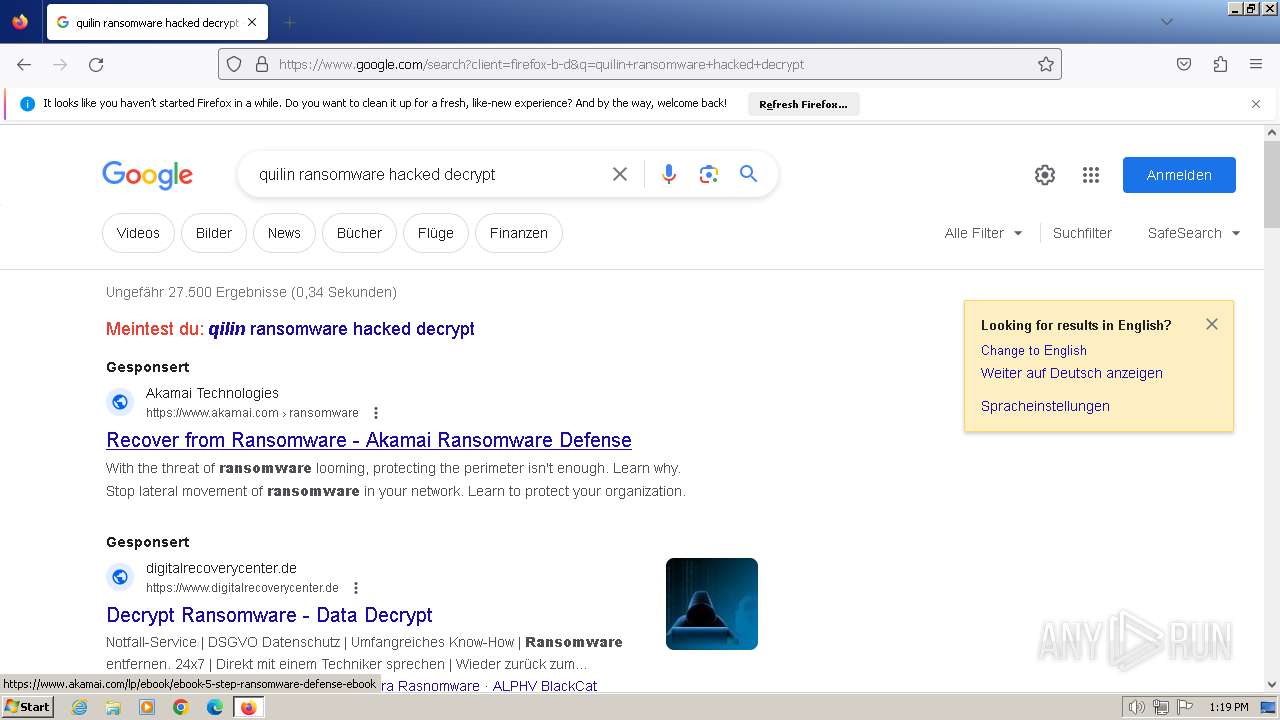Open the Google apps grid

coord(1091,175)
